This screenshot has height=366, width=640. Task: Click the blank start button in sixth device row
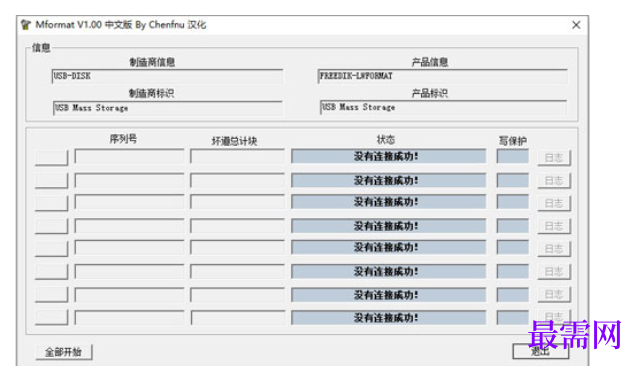tap(51, 271)
